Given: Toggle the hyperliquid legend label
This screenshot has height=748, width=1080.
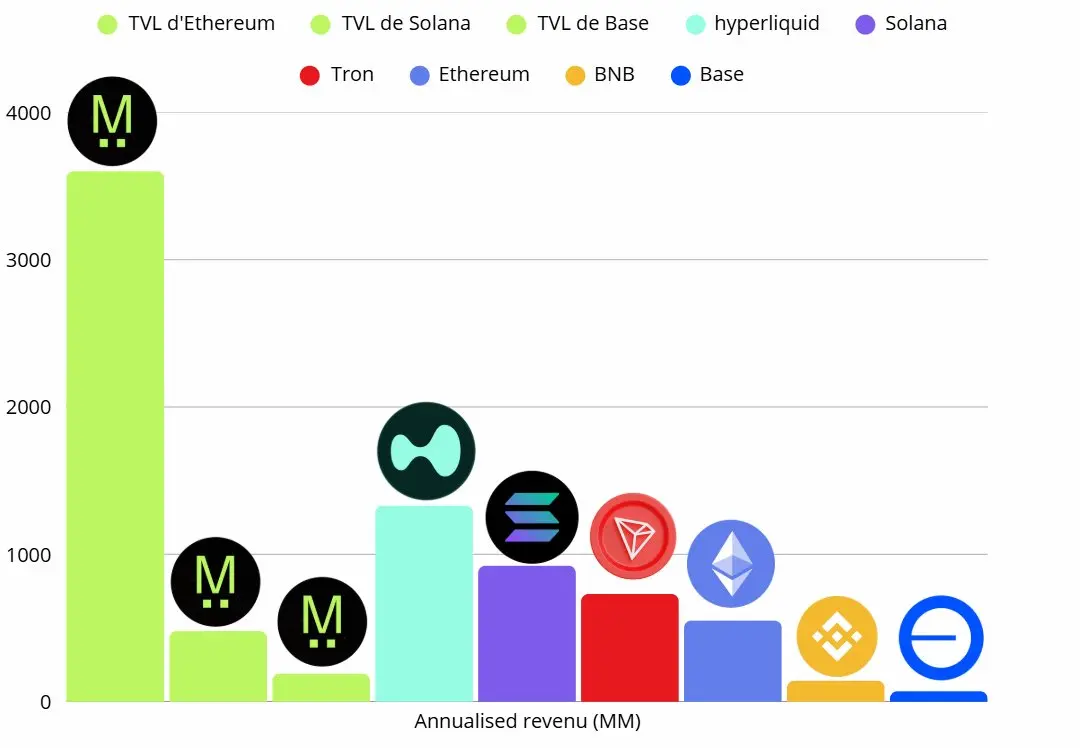Looking at the screenshot, I should [767, 23].
